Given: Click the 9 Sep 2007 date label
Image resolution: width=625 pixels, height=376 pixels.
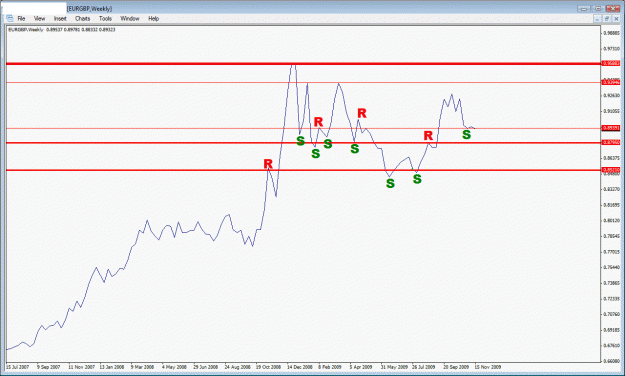Looking at the screenshot, I should [49, 367].
